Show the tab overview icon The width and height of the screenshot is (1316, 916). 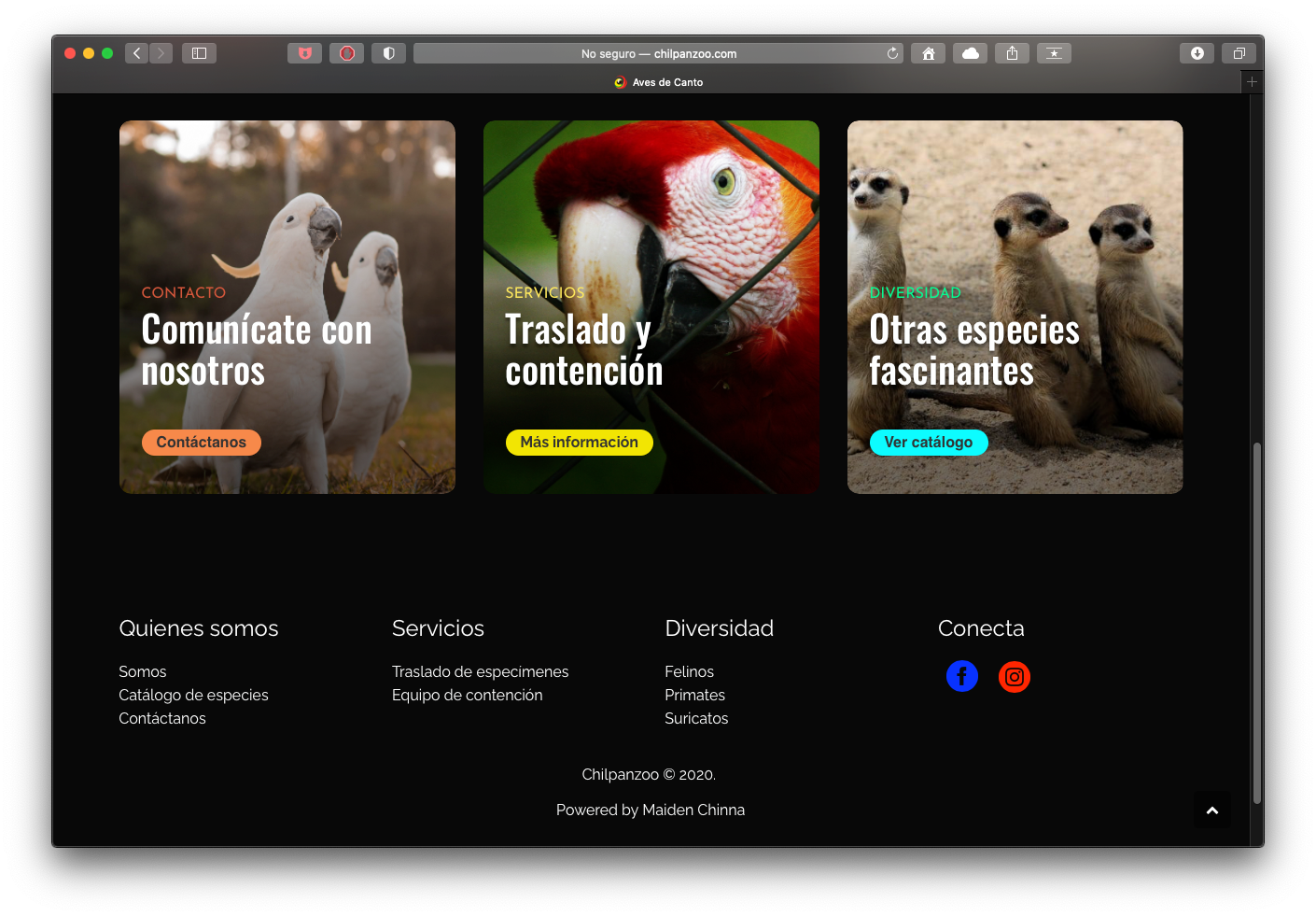tap(1239, 53)
